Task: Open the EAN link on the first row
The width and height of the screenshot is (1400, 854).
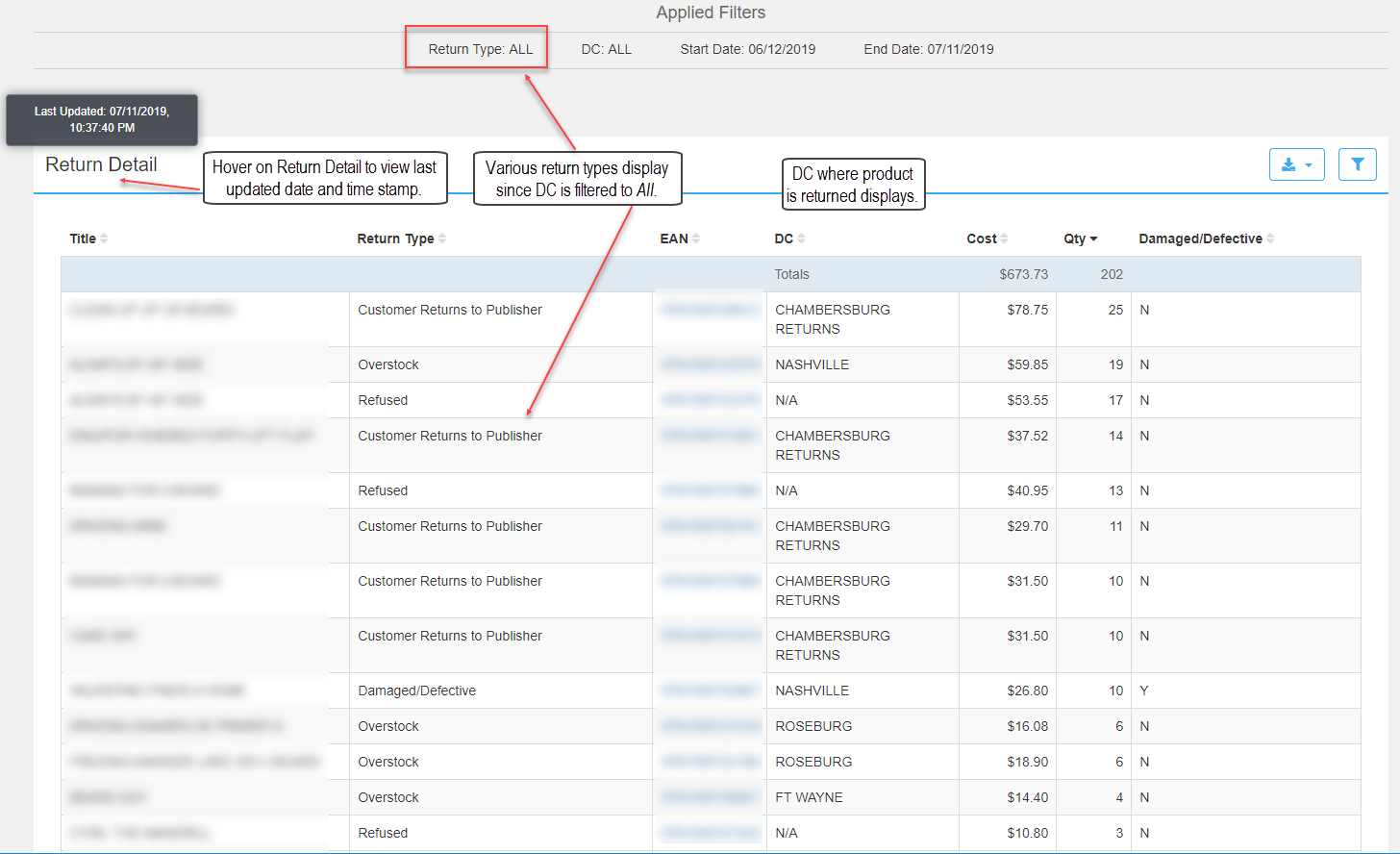Action: (x=709, y=309)
